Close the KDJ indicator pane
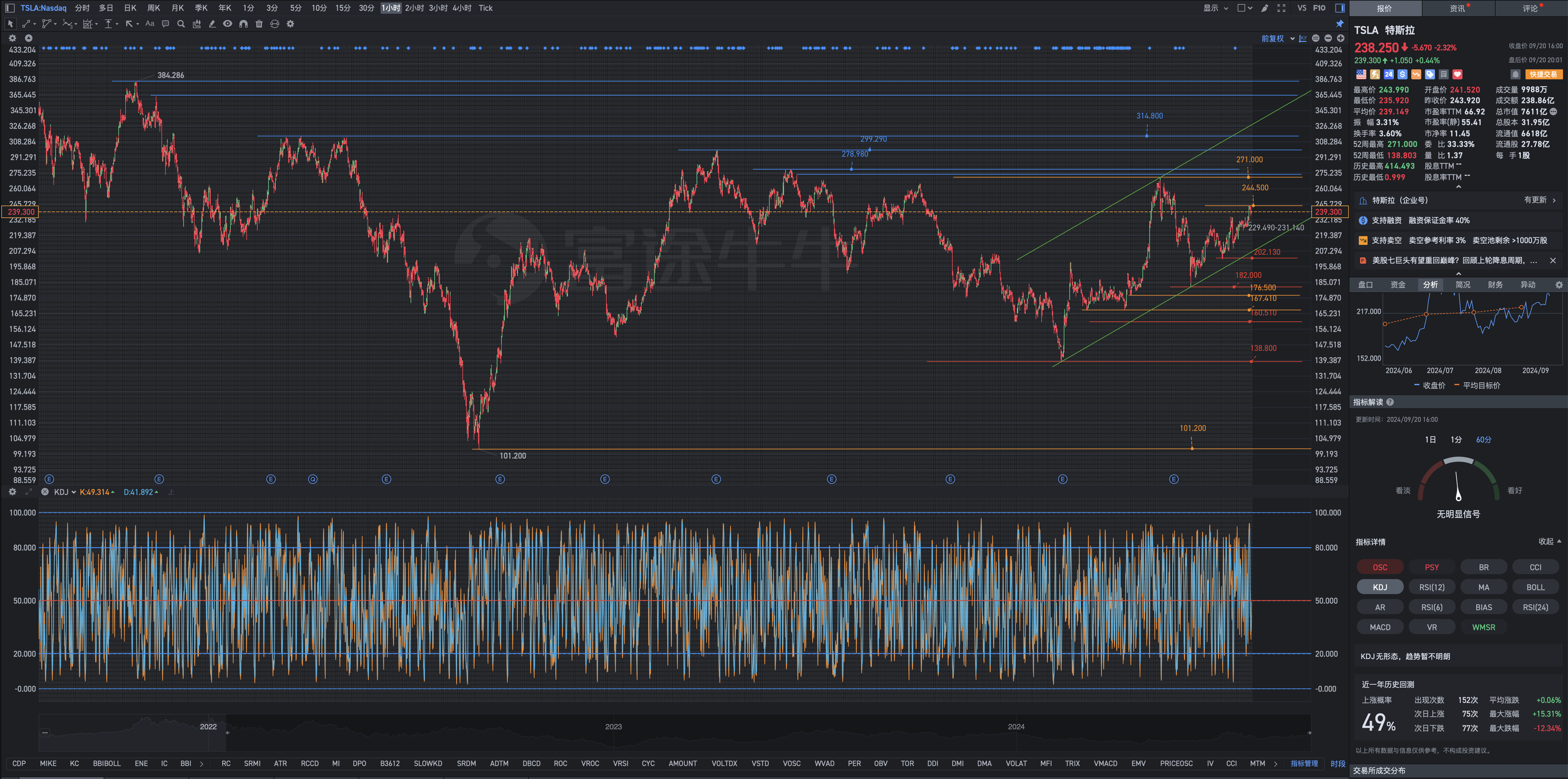 (x=45, y=492)
